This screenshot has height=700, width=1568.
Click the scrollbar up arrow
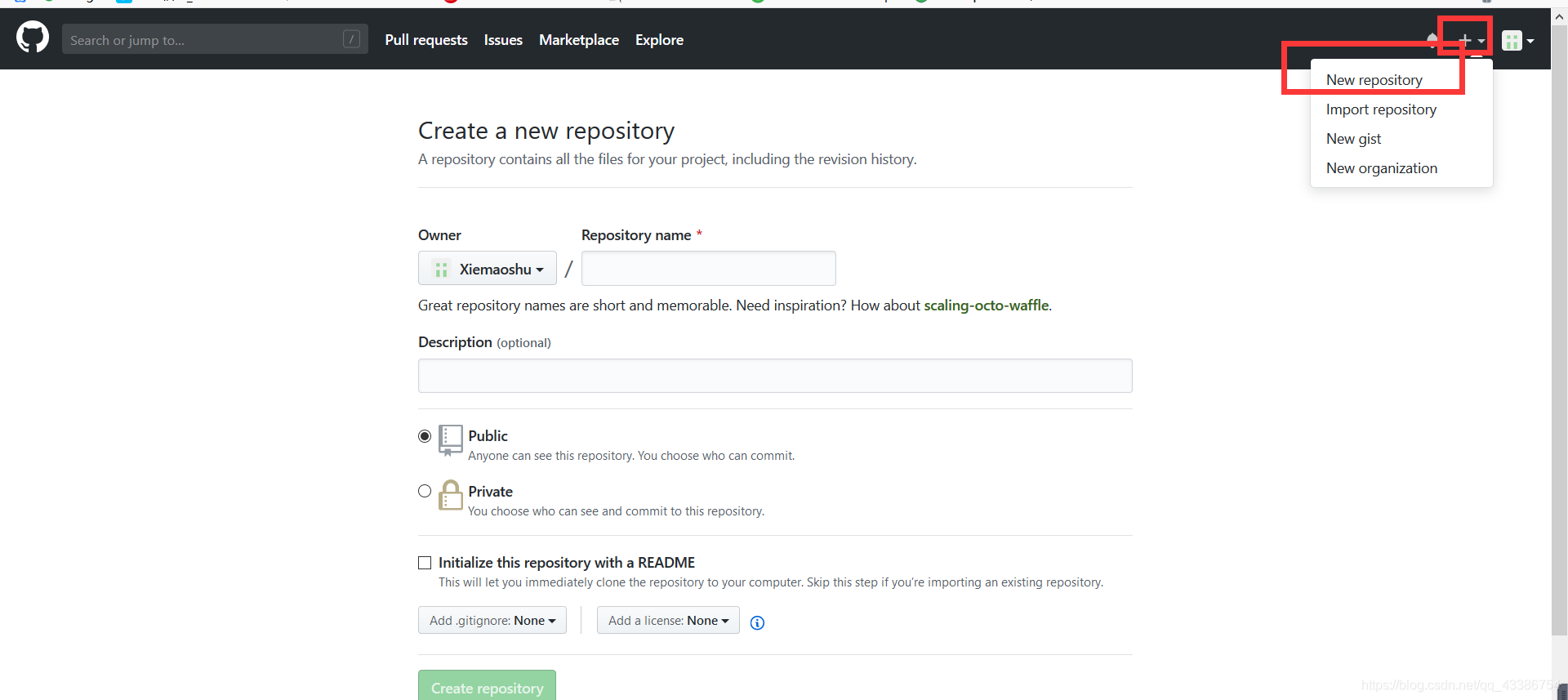1559,16
